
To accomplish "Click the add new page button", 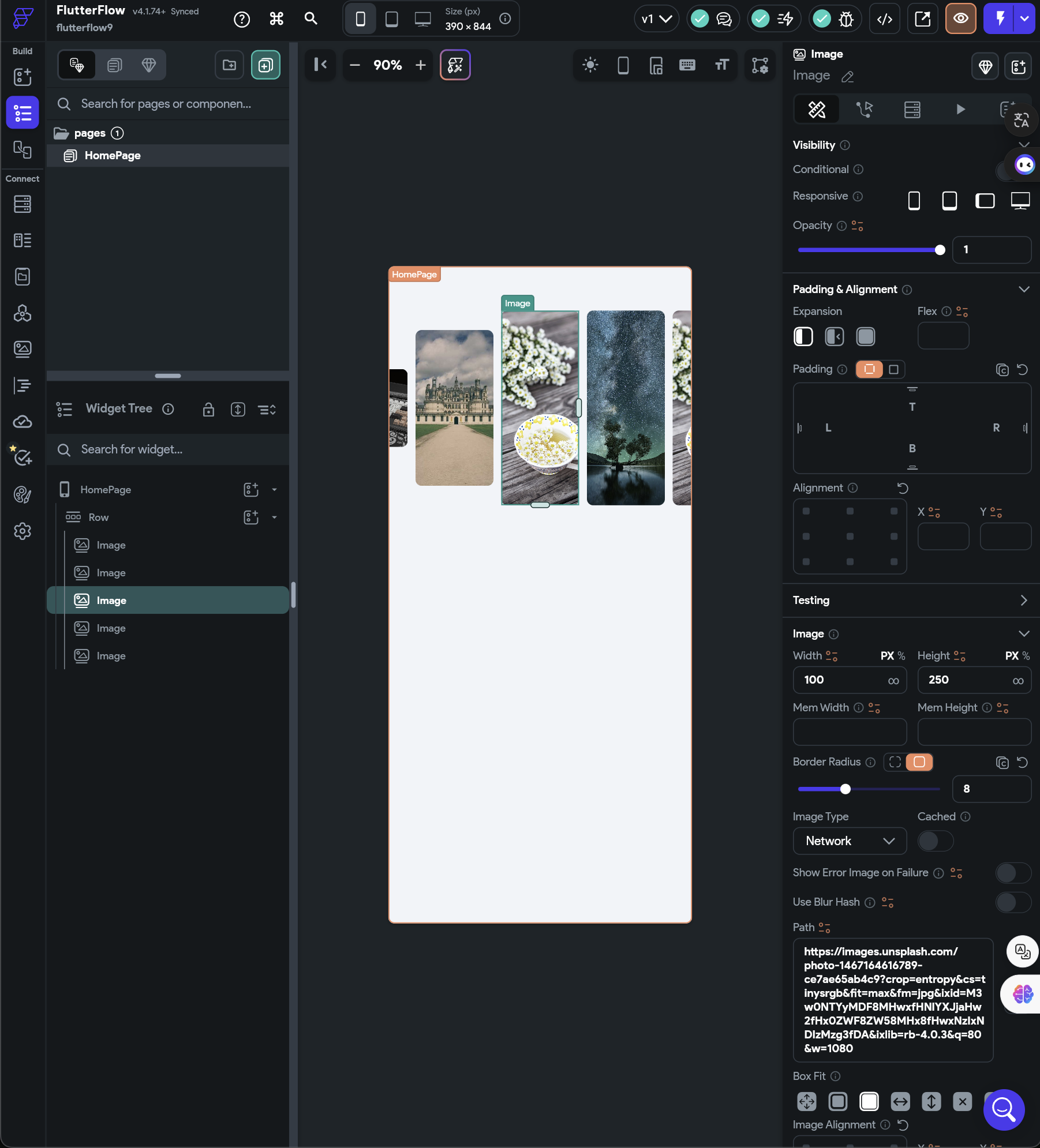I will point(265,65).
